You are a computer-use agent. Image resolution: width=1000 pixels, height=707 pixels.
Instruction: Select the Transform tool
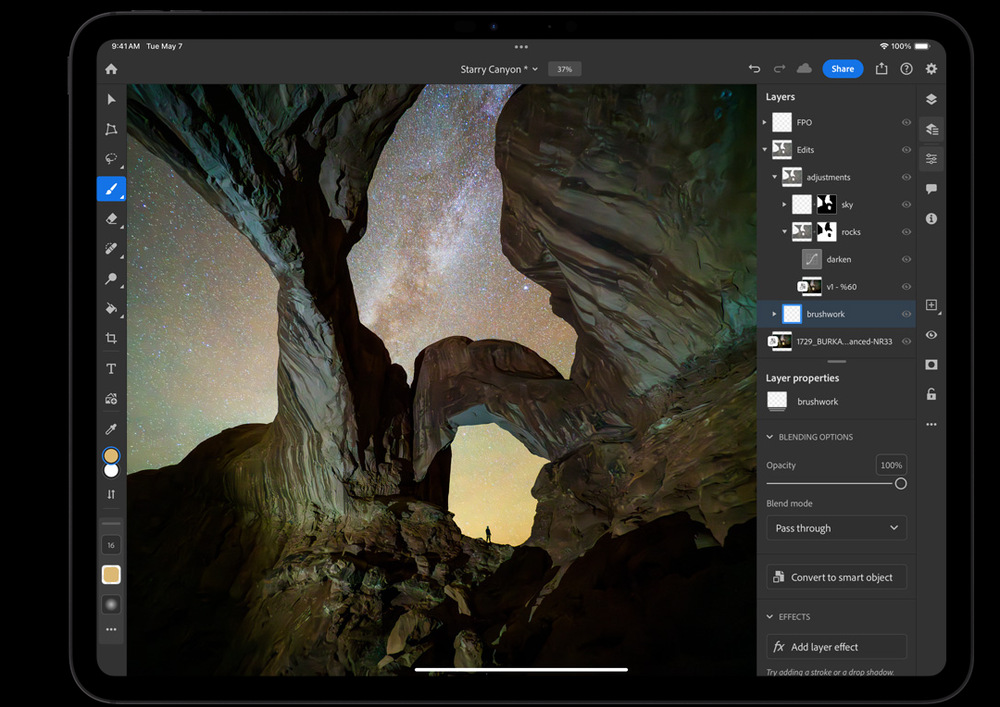pos(111,129)
